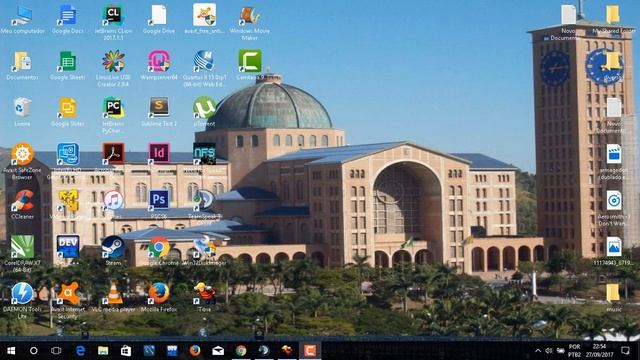
Task: Open Microsoft Store from taskbar
Action: (x=126, y=351)
